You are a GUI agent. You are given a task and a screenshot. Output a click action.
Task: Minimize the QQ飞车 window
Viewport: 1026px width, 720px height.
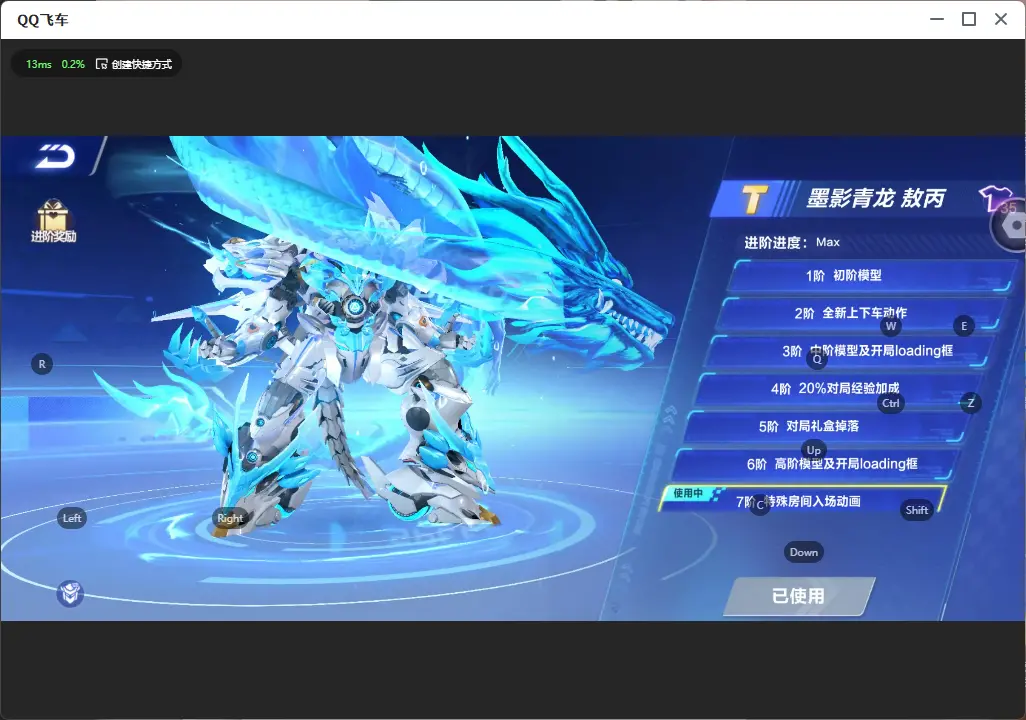click(937, 20)
